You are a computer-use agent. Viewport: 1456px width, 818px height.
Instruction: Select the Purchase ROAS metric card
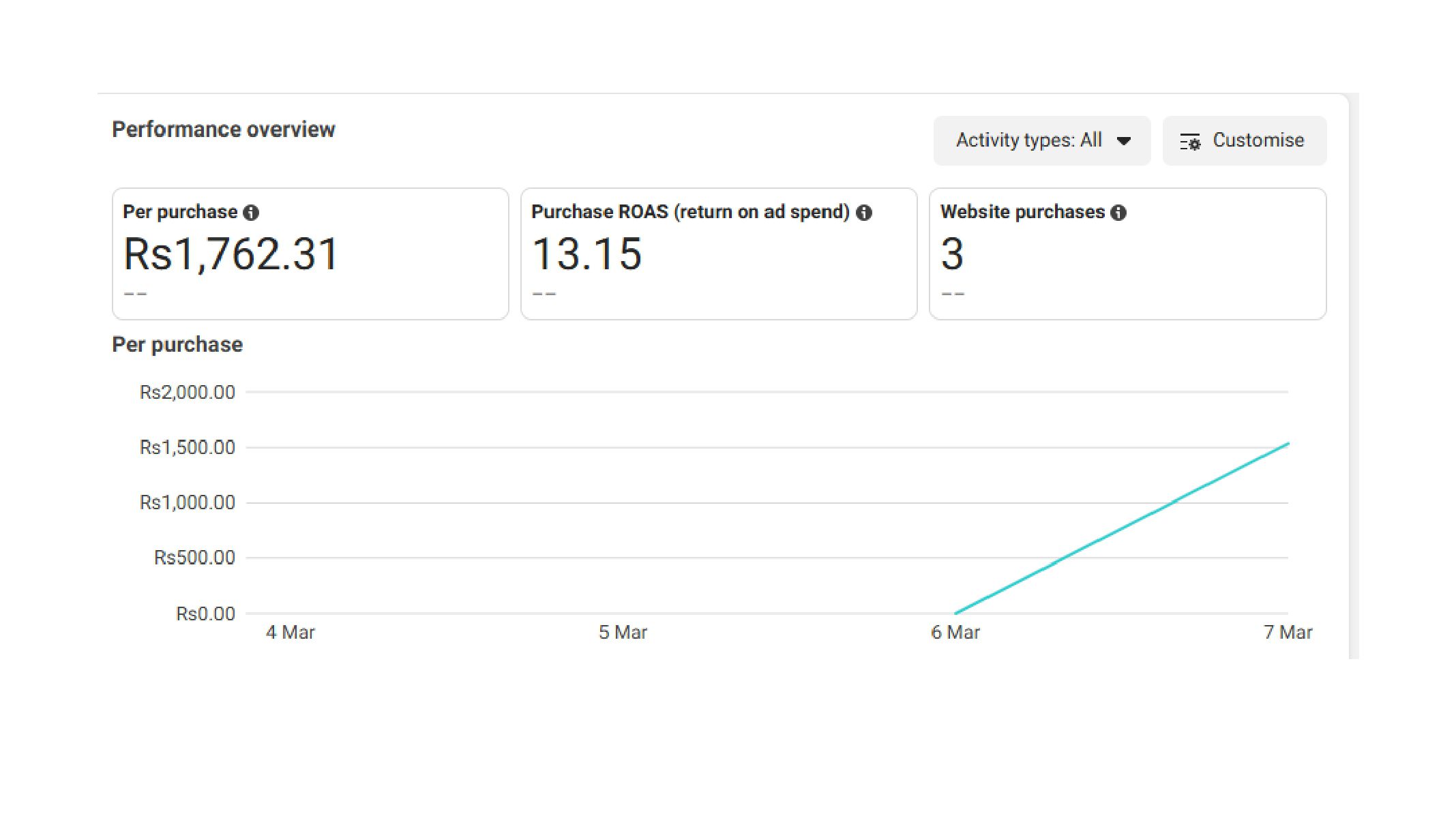(x=718, y=254)
